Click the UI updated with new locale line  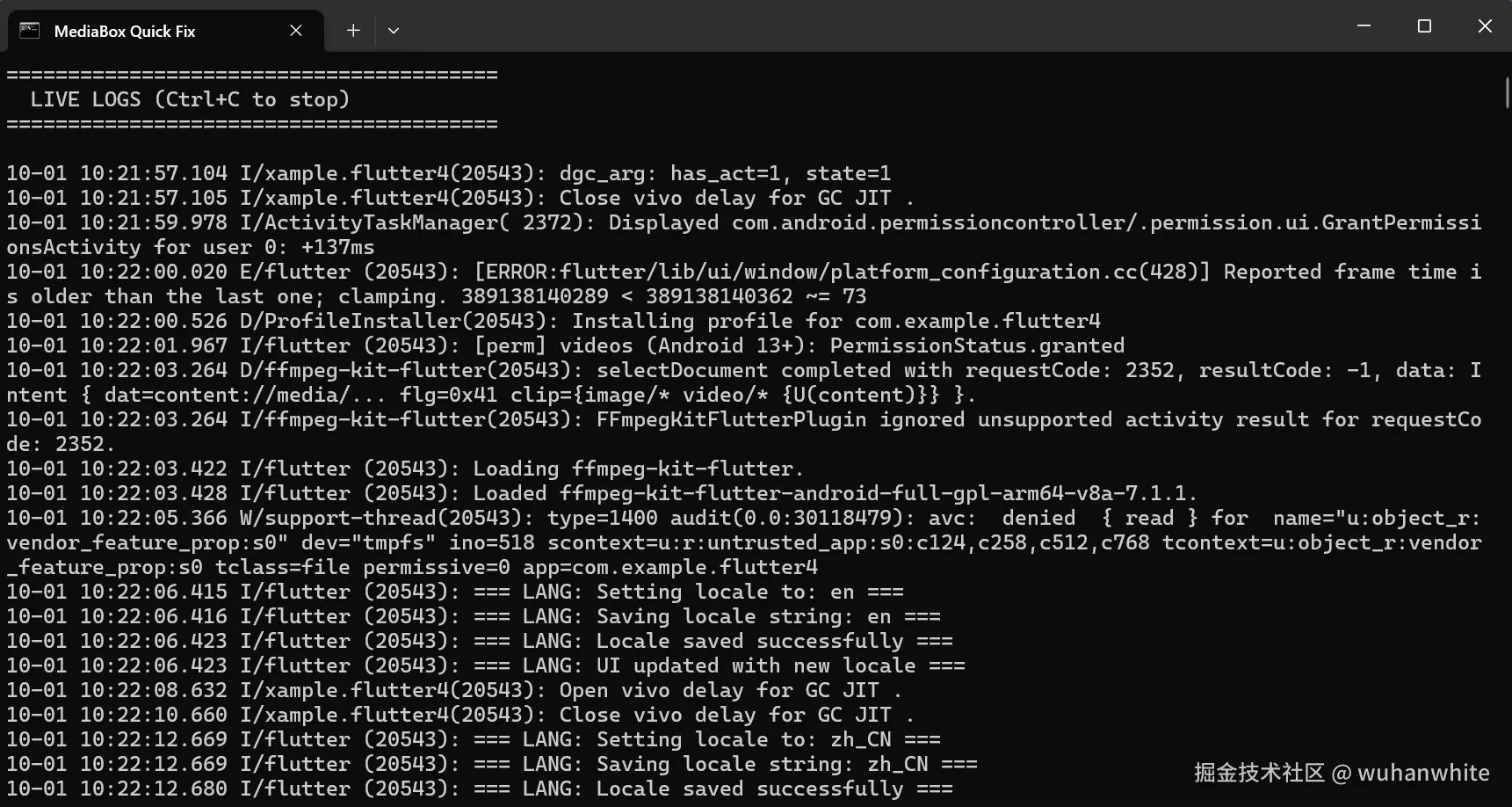(x=485, y=666)
